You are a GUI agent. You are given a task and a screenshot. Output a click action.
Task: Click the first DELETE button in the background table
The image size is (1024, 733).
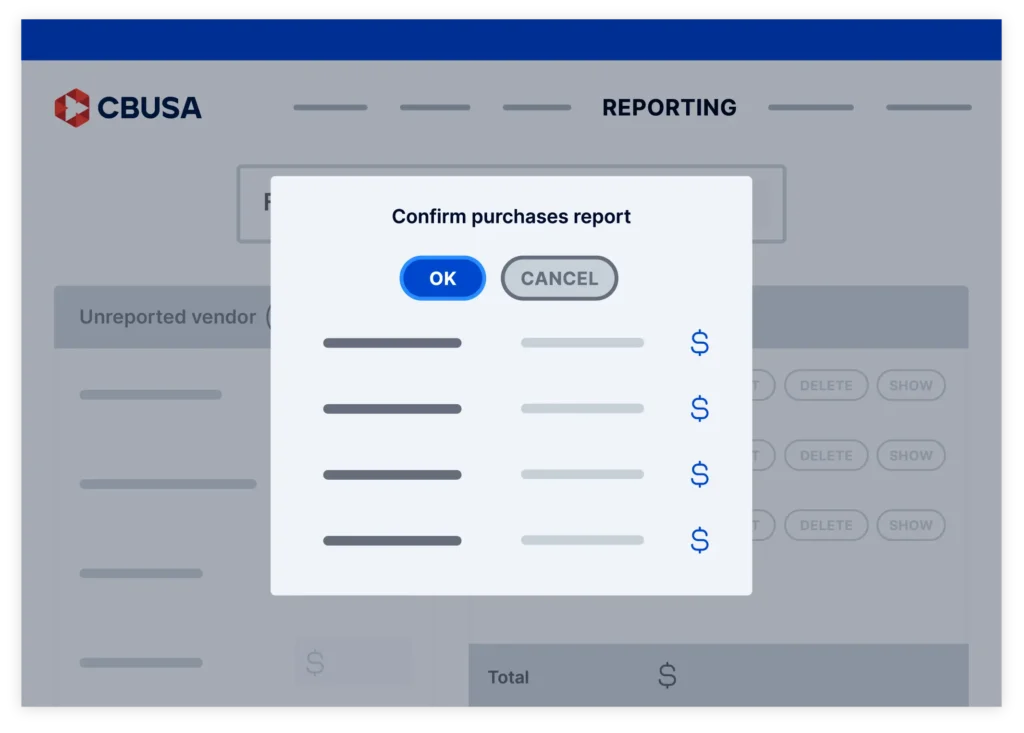pyautogui.click(x=826, y=385)
